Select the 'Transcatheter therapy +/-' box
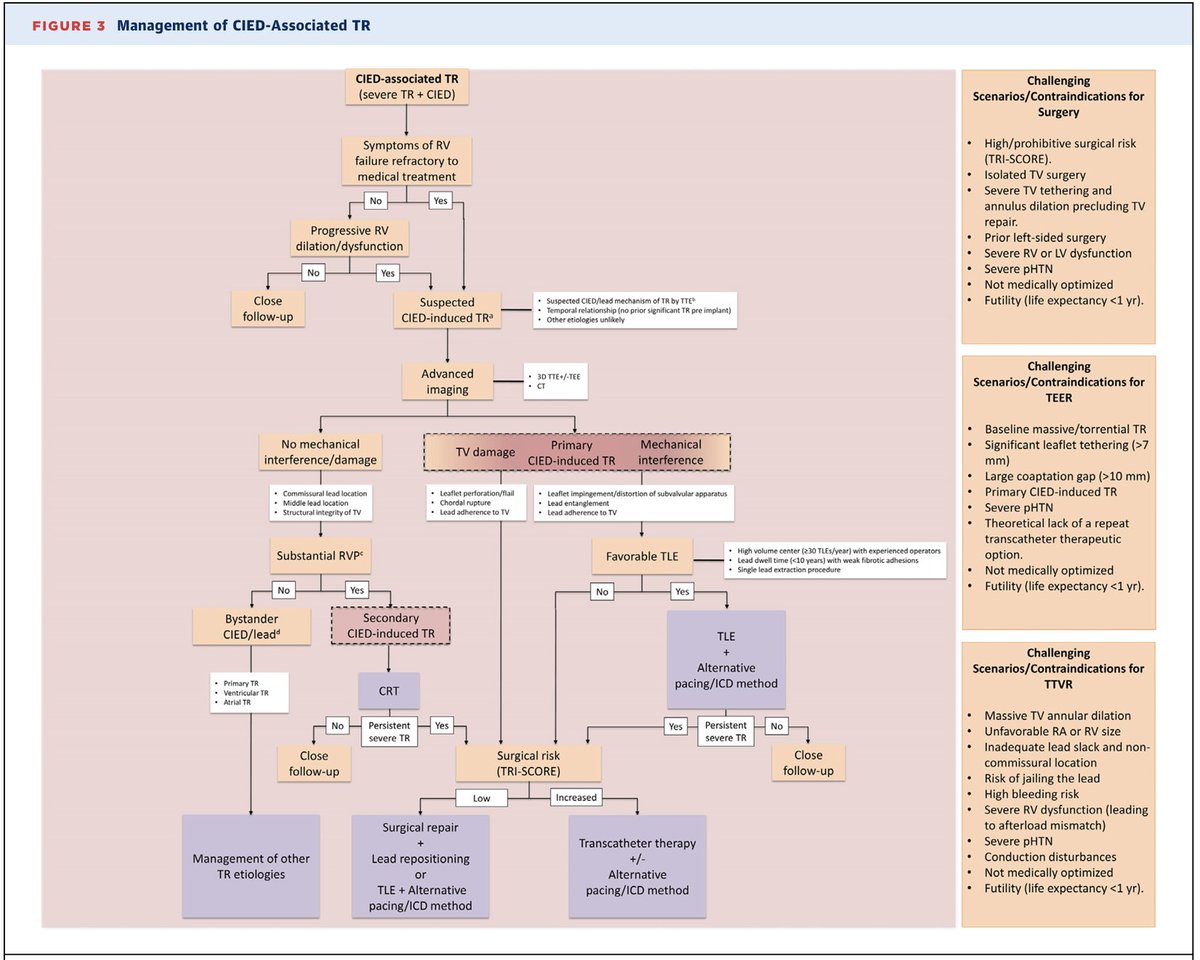 (637, 866)
